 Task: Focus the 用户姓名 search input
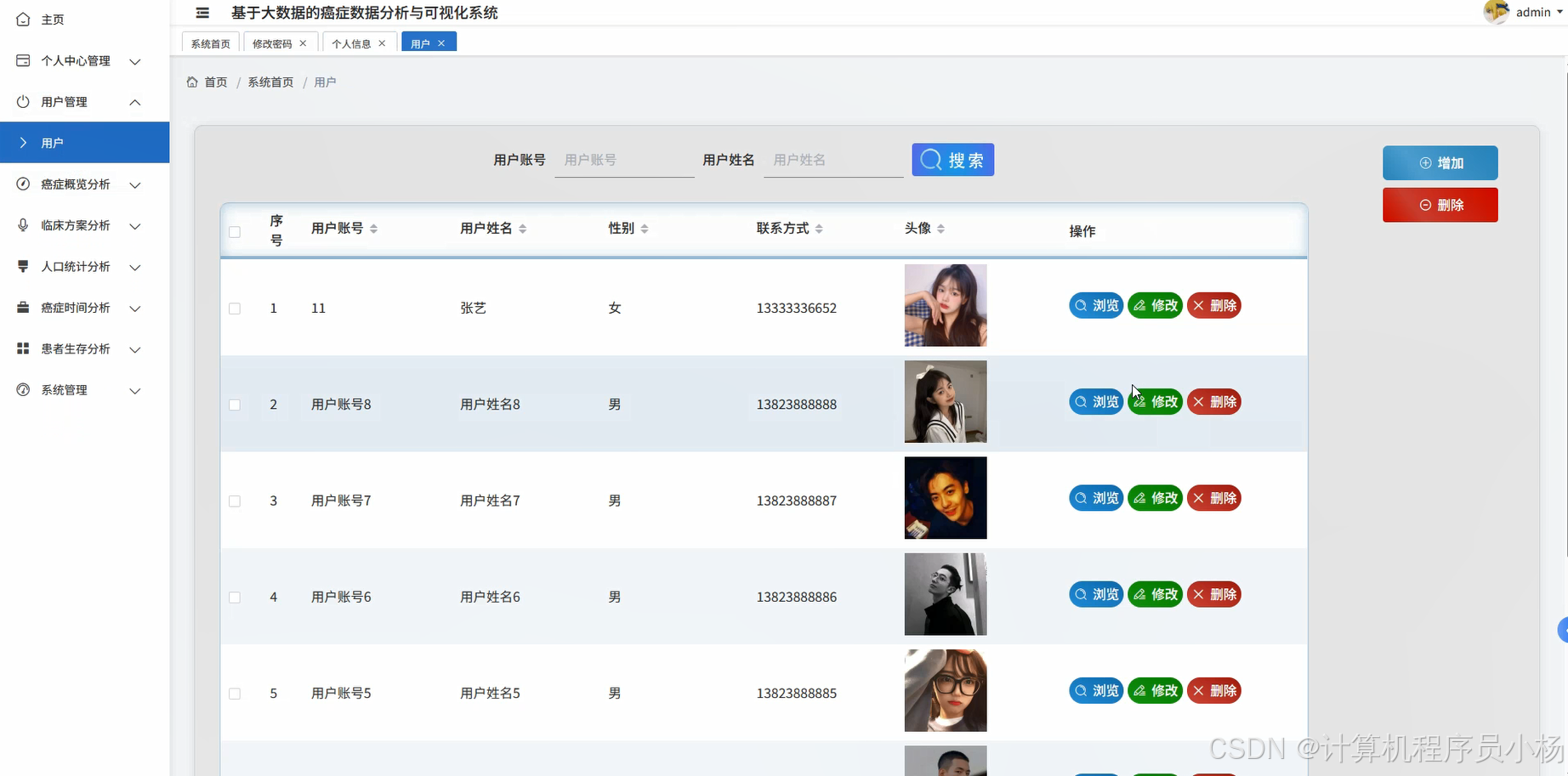[833, 160]
